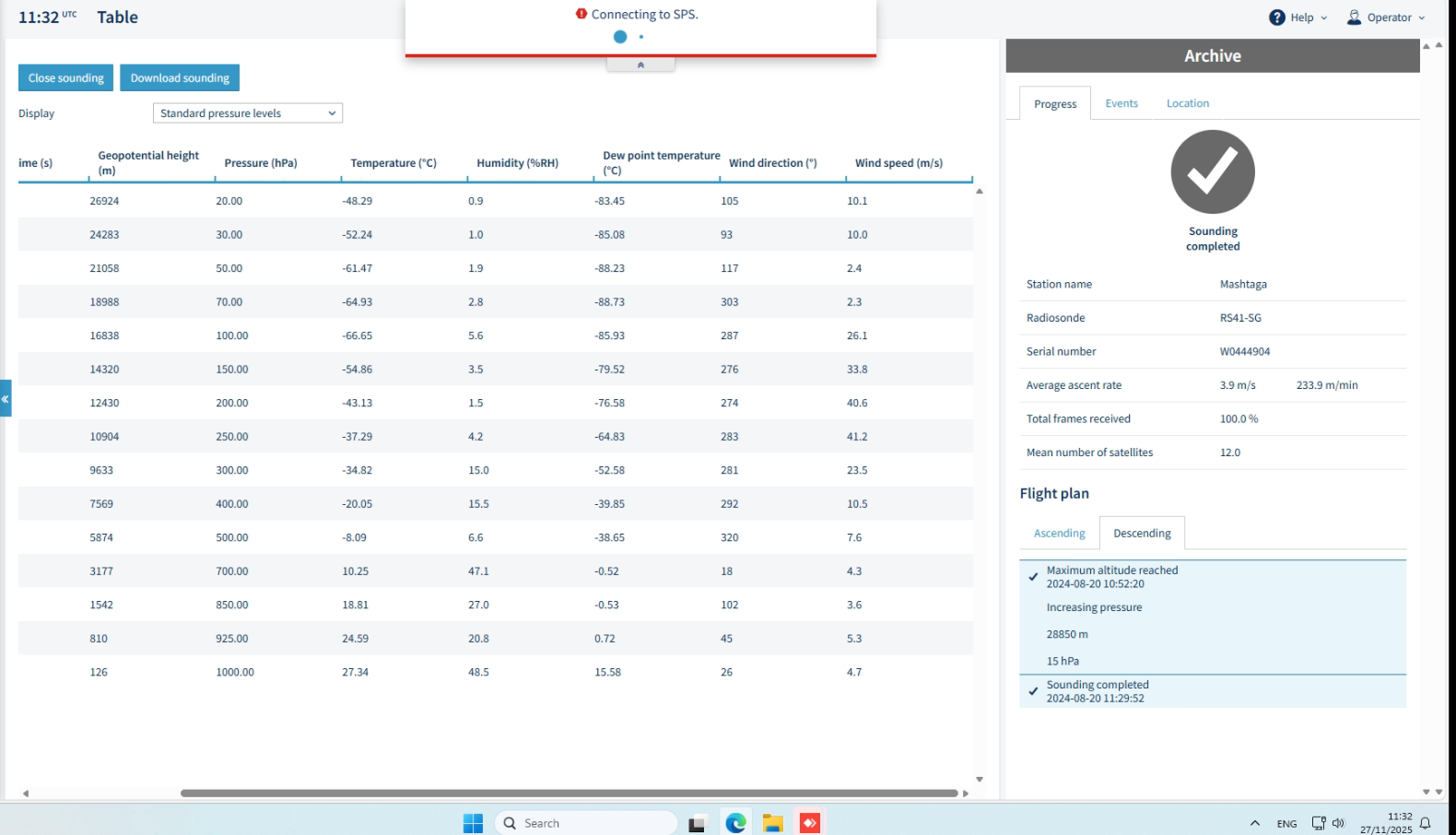
Task: Open the red sounding app taskbar icon
Action: coord(810,823)
